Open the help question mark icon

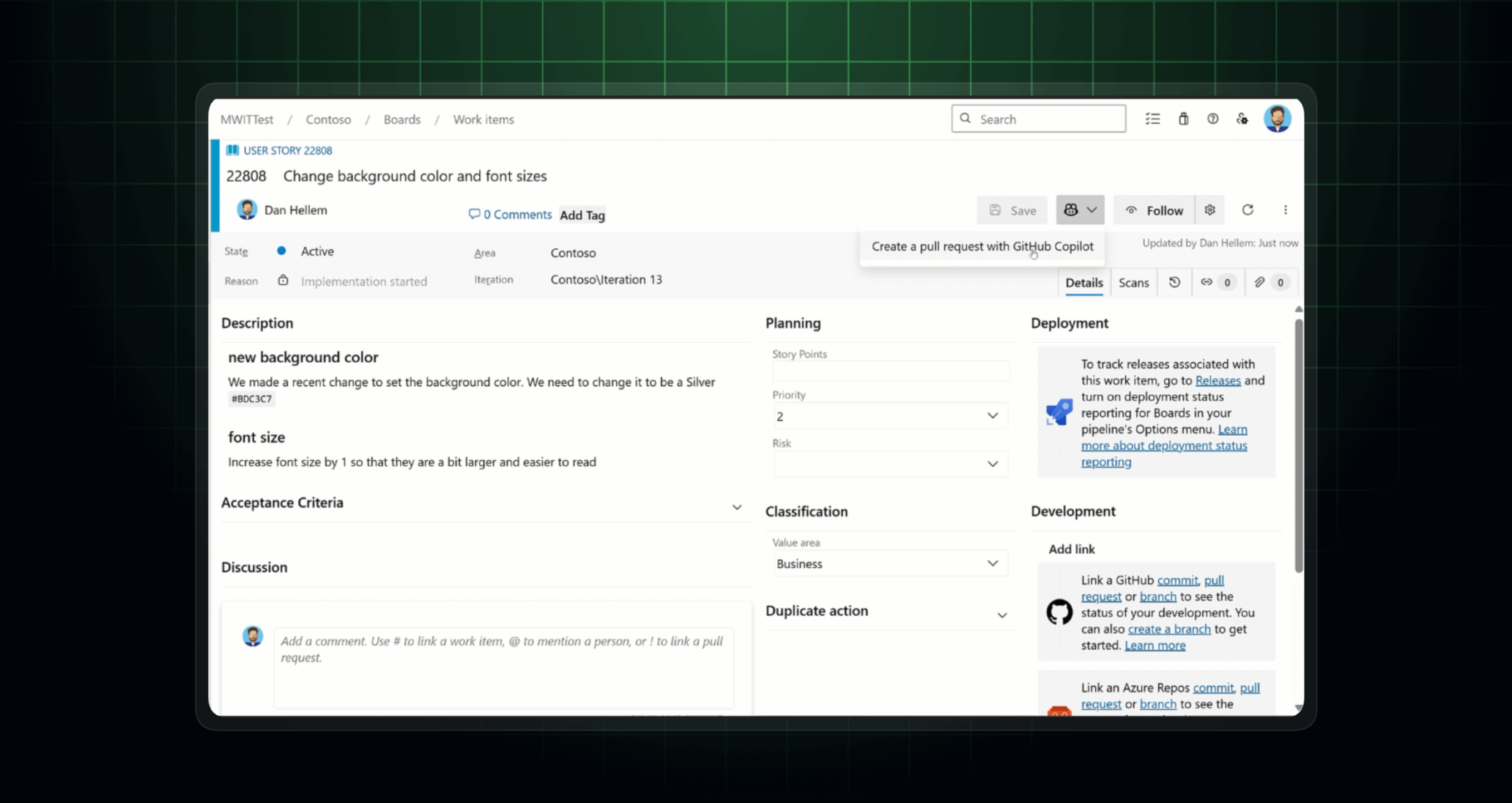[1212, 119]
